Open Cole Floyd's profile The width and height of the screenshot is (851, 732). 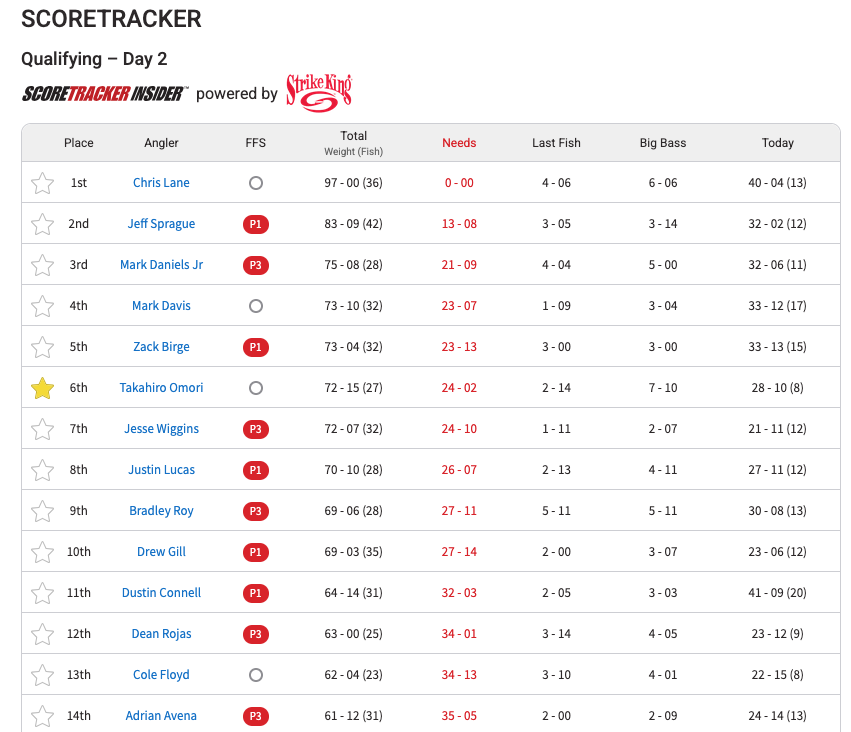click(x=161, y=674)
